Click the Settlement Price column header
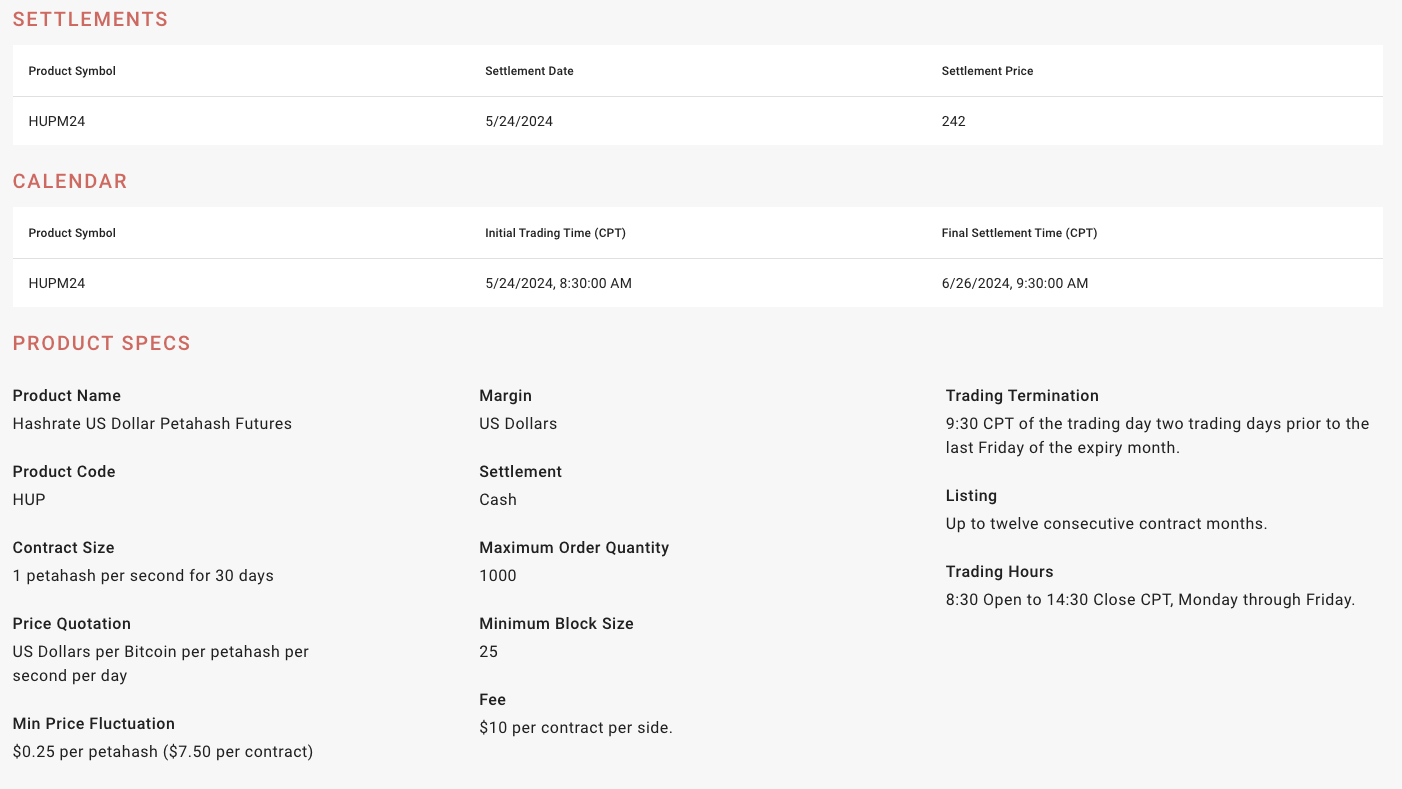 point(987,71)
